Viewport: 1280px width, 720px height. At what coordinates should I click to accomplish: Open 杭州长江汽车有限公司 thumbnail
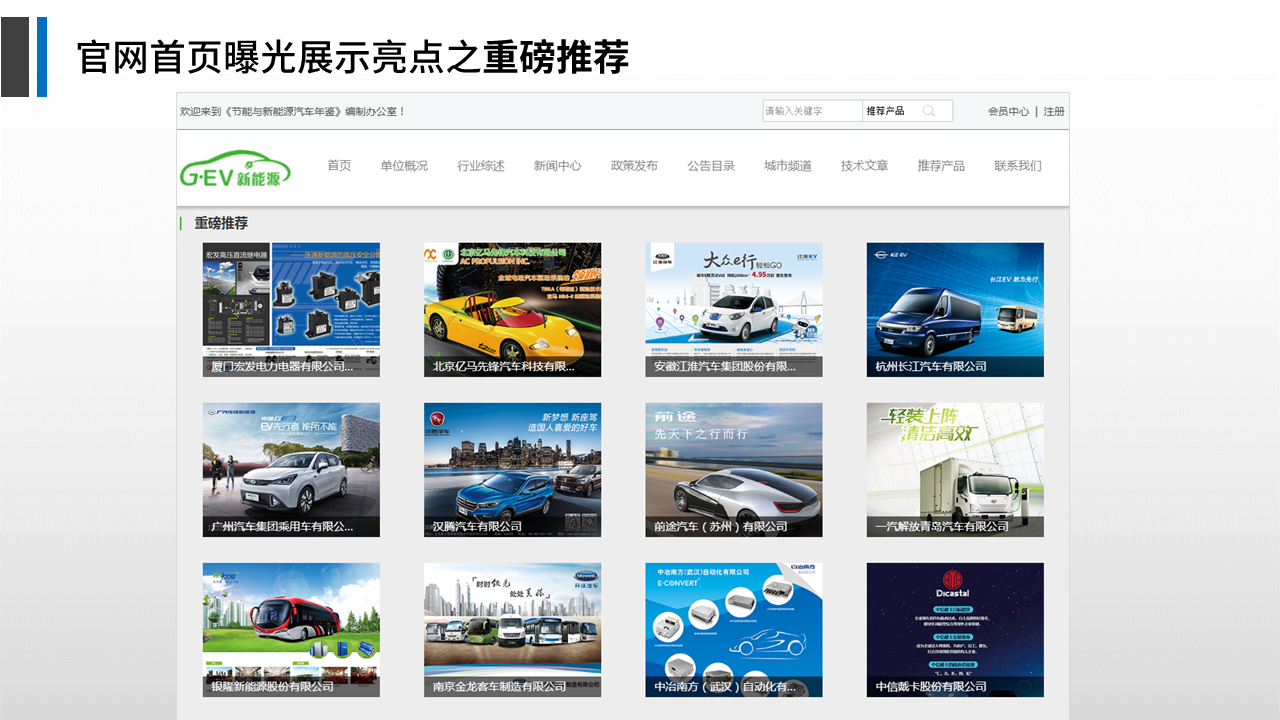click(955, 310)
